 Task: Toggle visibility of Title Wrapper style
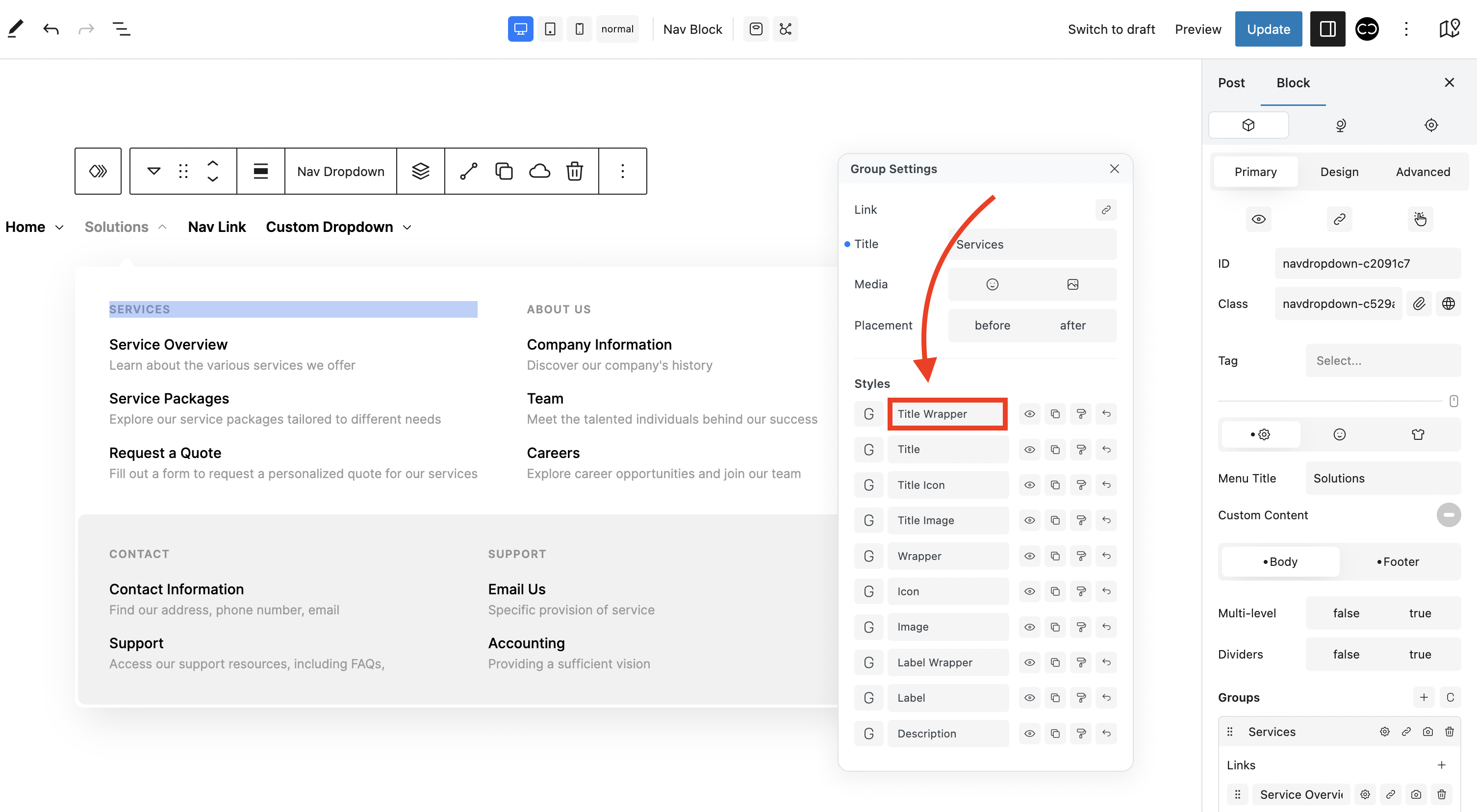point(1030,414)
